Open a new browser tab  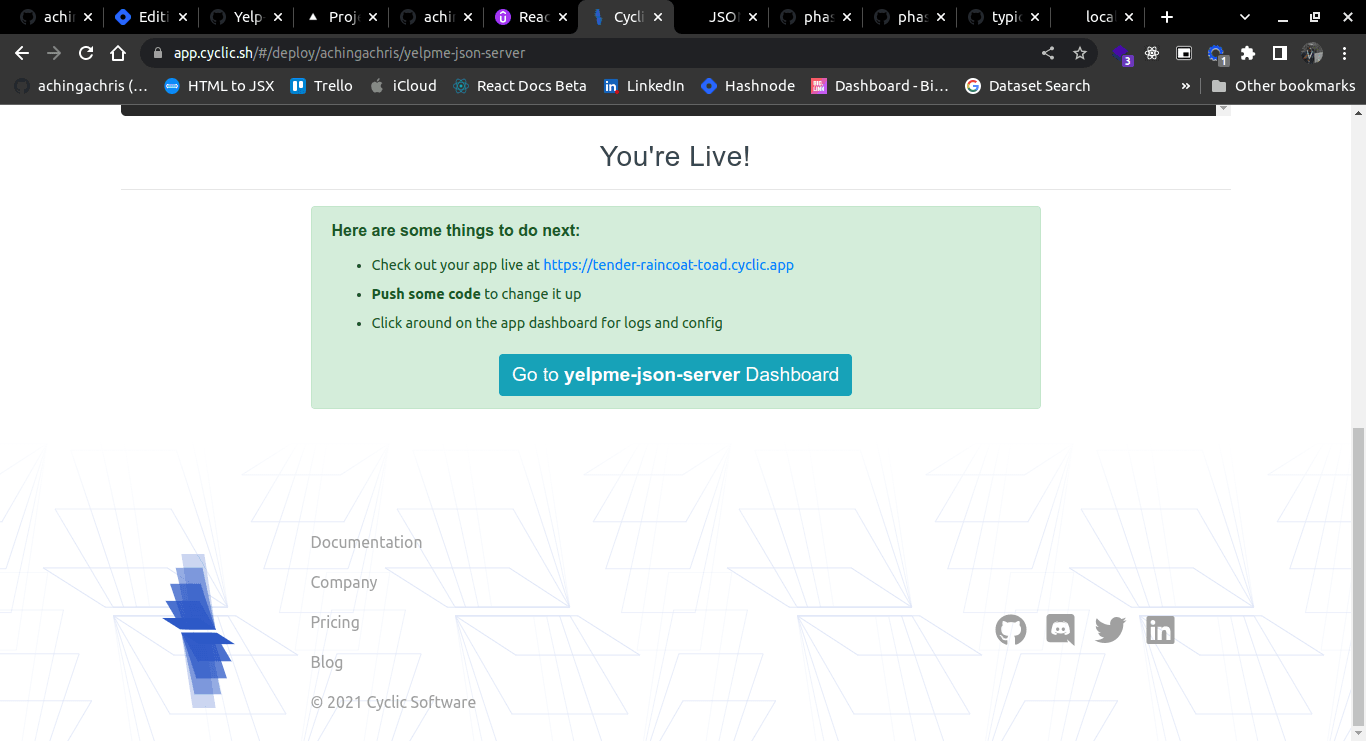pos(1166,17)
